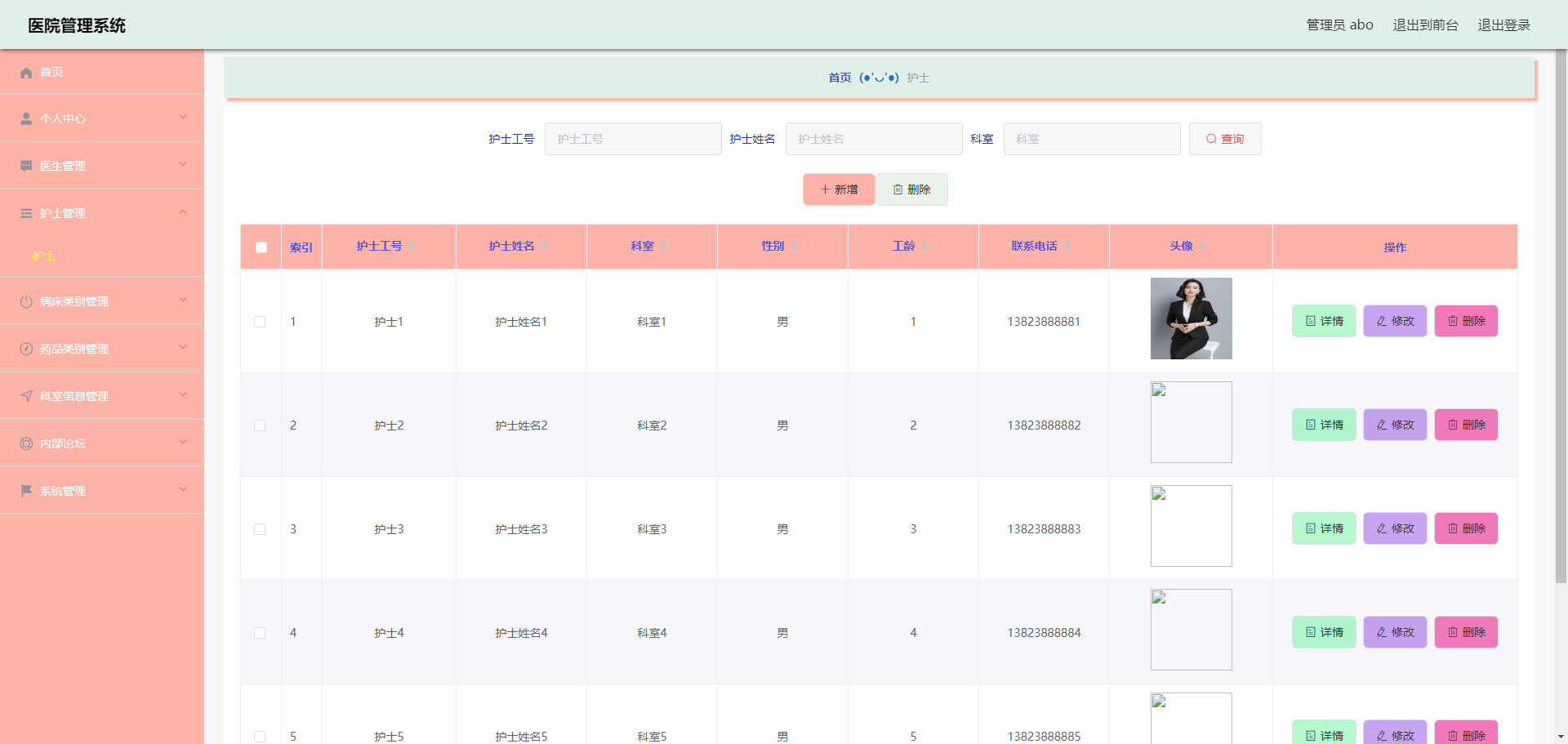Sort by 联系电话 column arrows
The height and width of the screenshot is (744, 1568).
[1067, 247]
